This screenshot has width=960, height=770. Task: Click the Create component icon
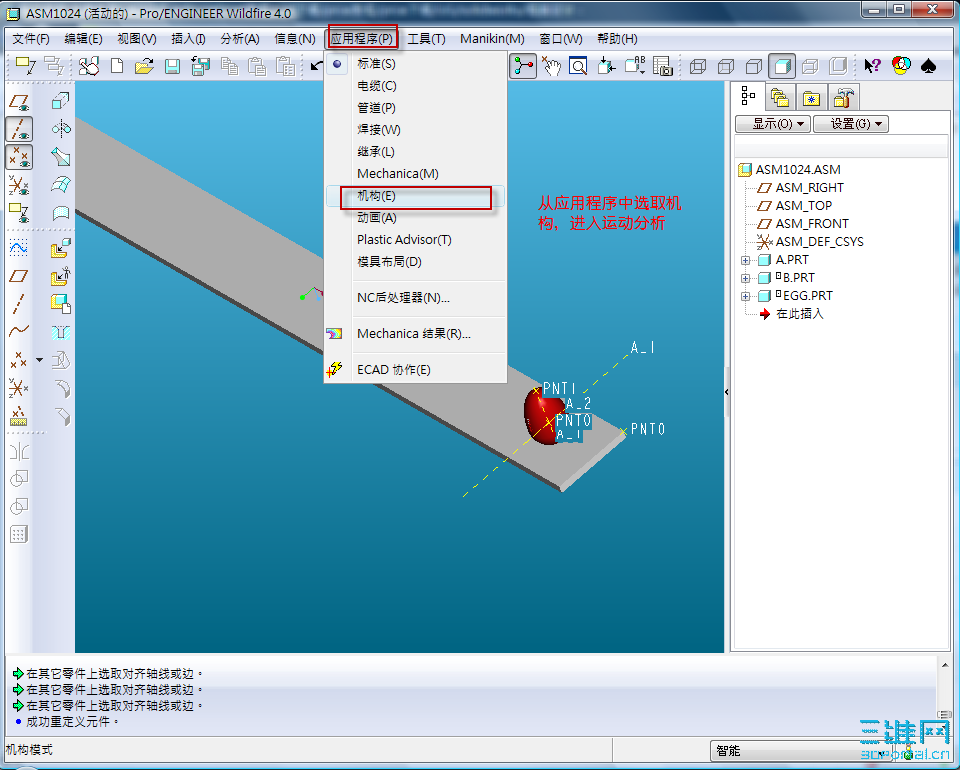61,277
